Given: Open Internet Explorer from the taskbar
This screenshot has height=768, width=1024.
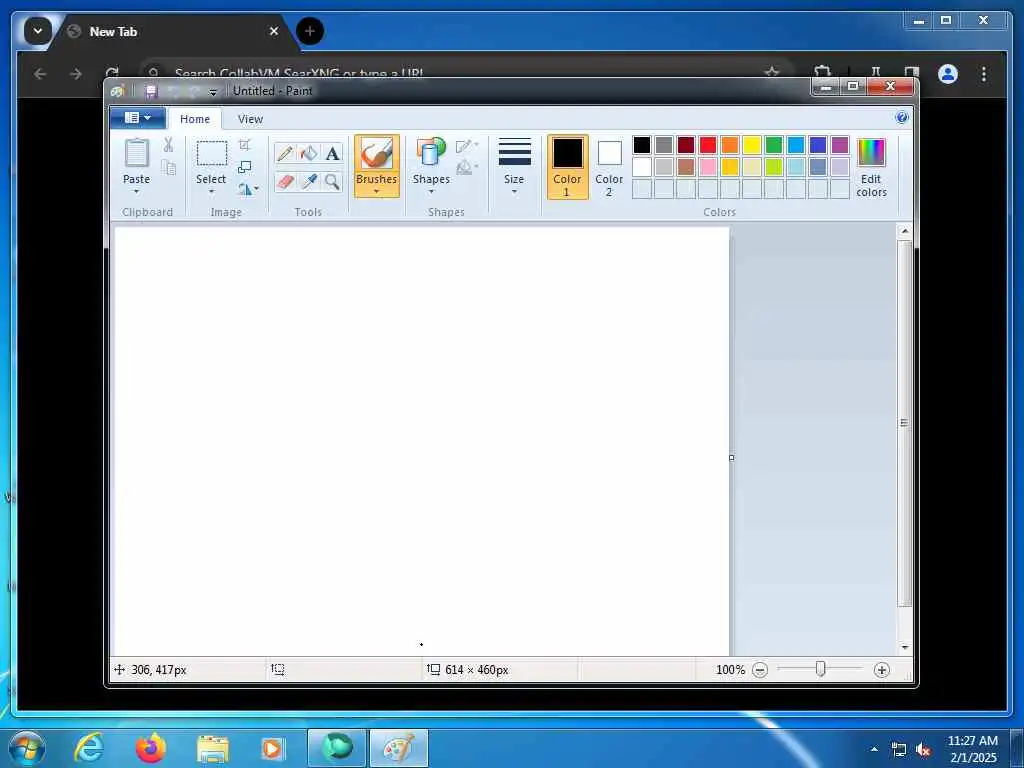Looking at the screenshot, I should (x=89, y=748).
